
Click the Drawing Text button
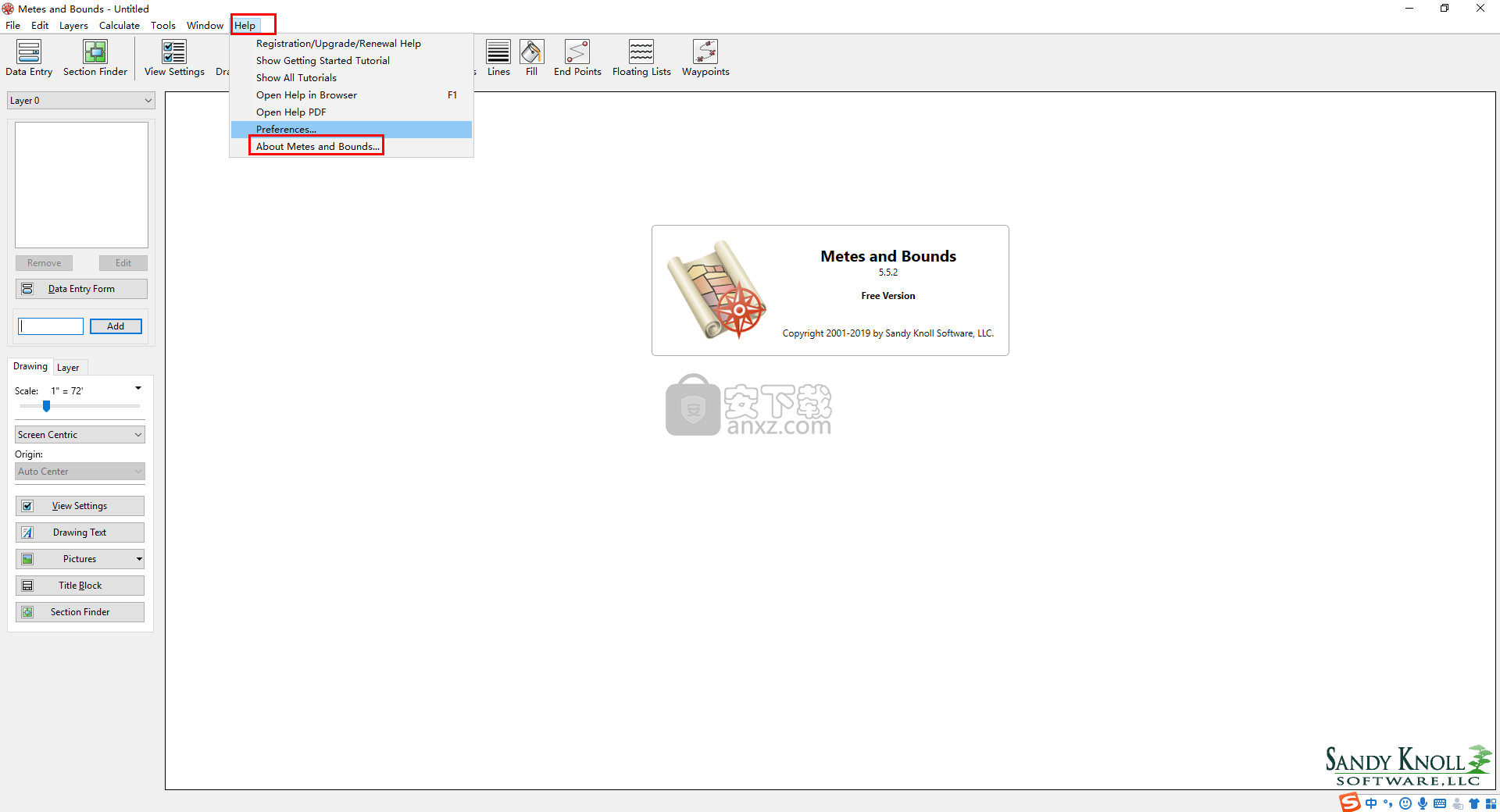(80, 532)
